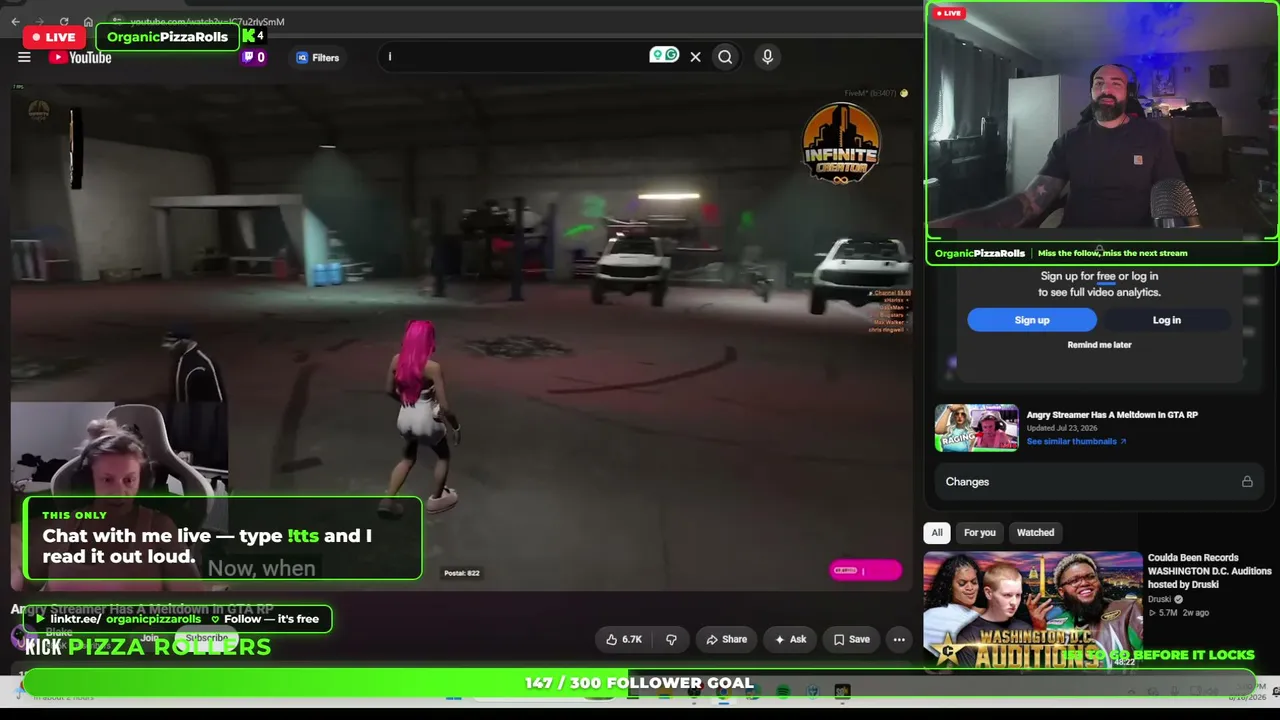This screenshot has width=1280, height=720.
Task: Save the video to a playlist
Action: tap(852, 639)
